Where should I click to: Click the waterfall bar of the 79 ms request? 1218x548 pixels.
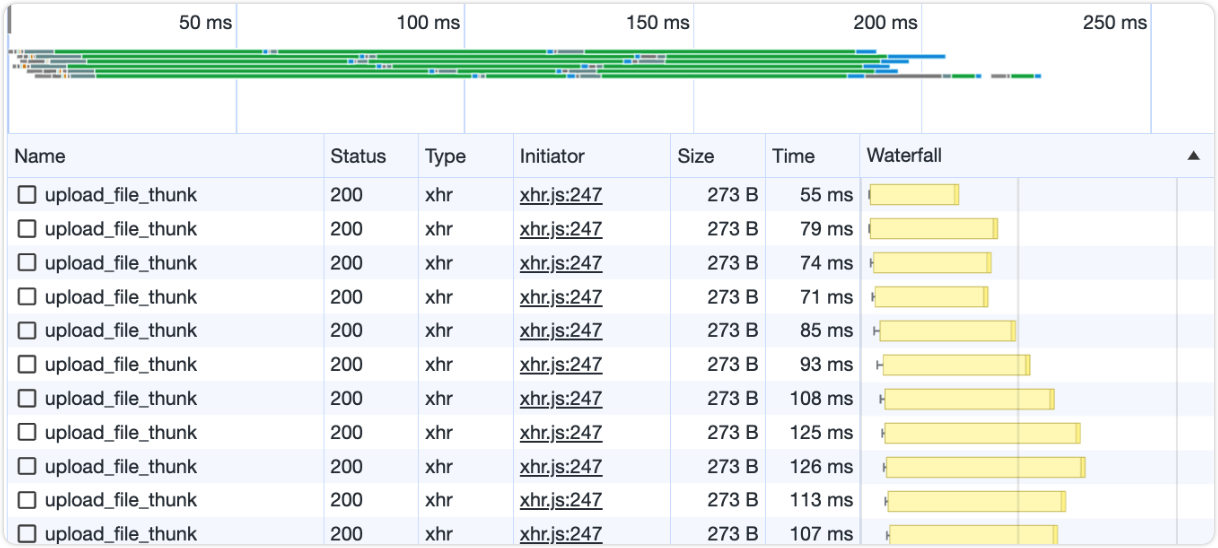click(x=933, y=229)
